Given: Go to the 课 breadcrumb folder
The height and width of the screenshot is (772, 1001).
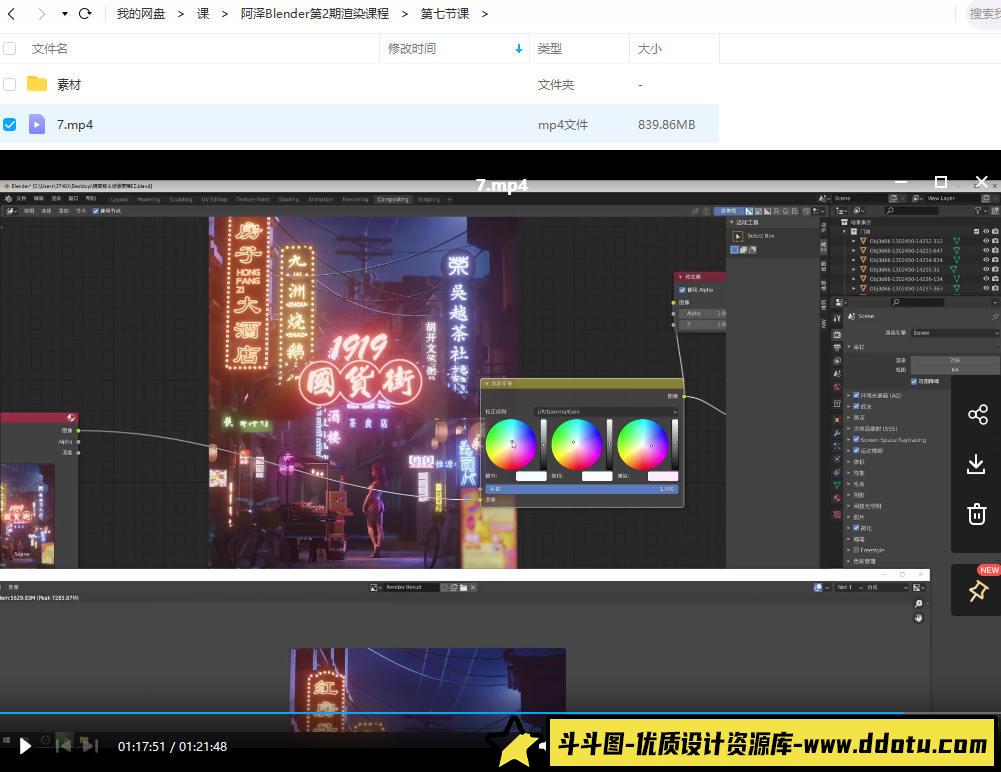Looking at the screenshot, I should point(203,13).
